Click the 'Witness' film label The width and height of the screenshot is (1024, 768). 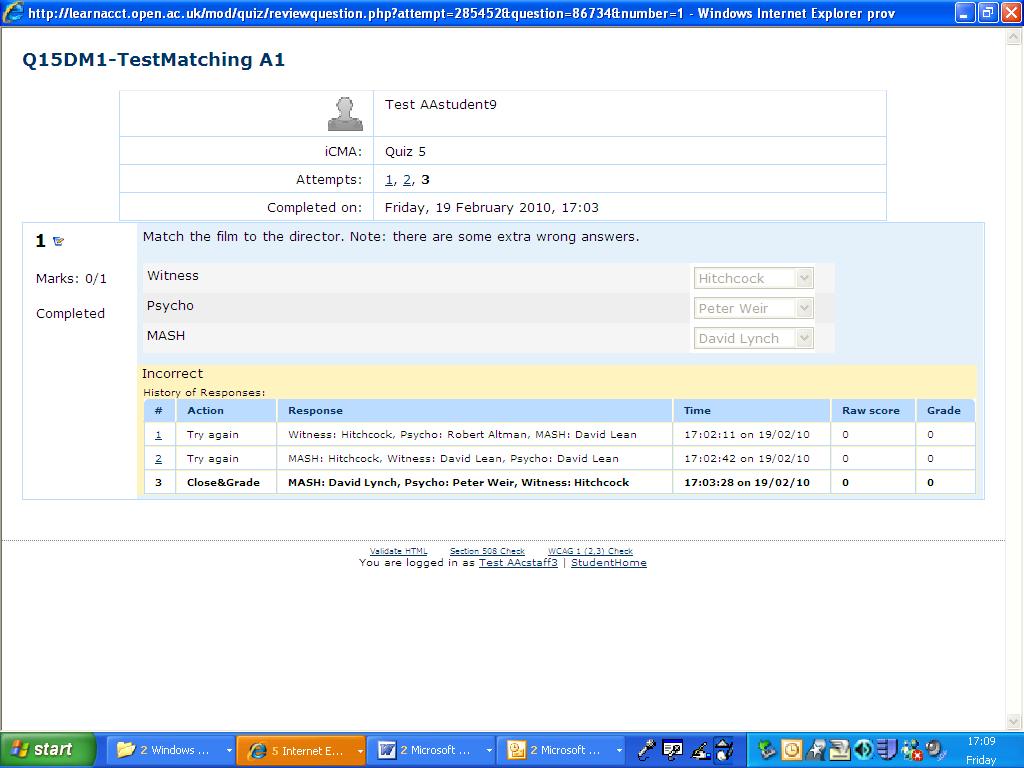click(172, 276)
